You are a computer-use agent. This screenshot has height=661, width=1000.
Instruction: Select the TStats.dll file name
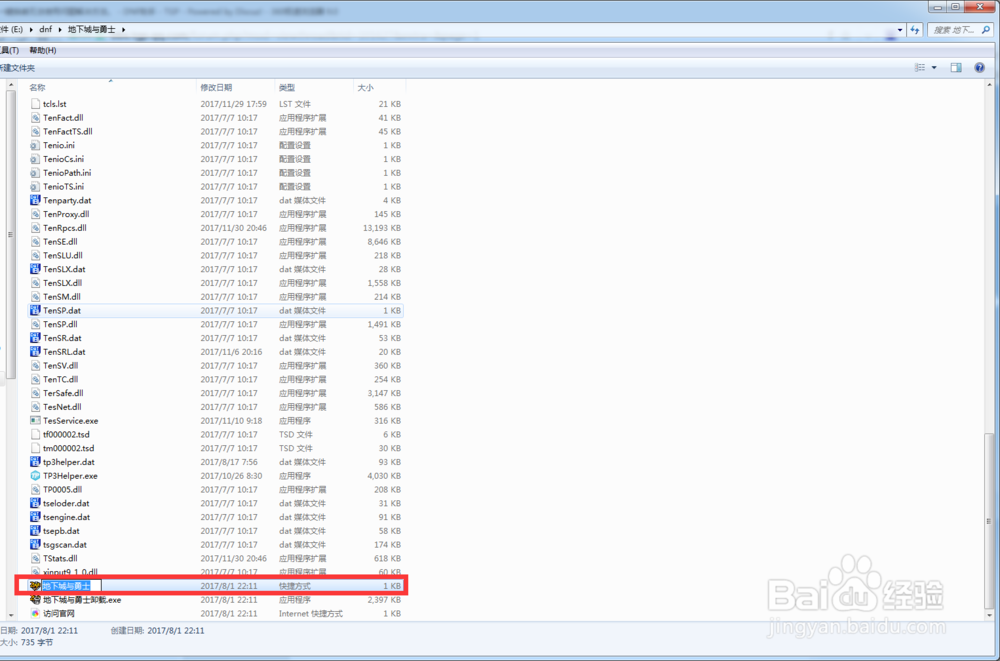(61, 558)
